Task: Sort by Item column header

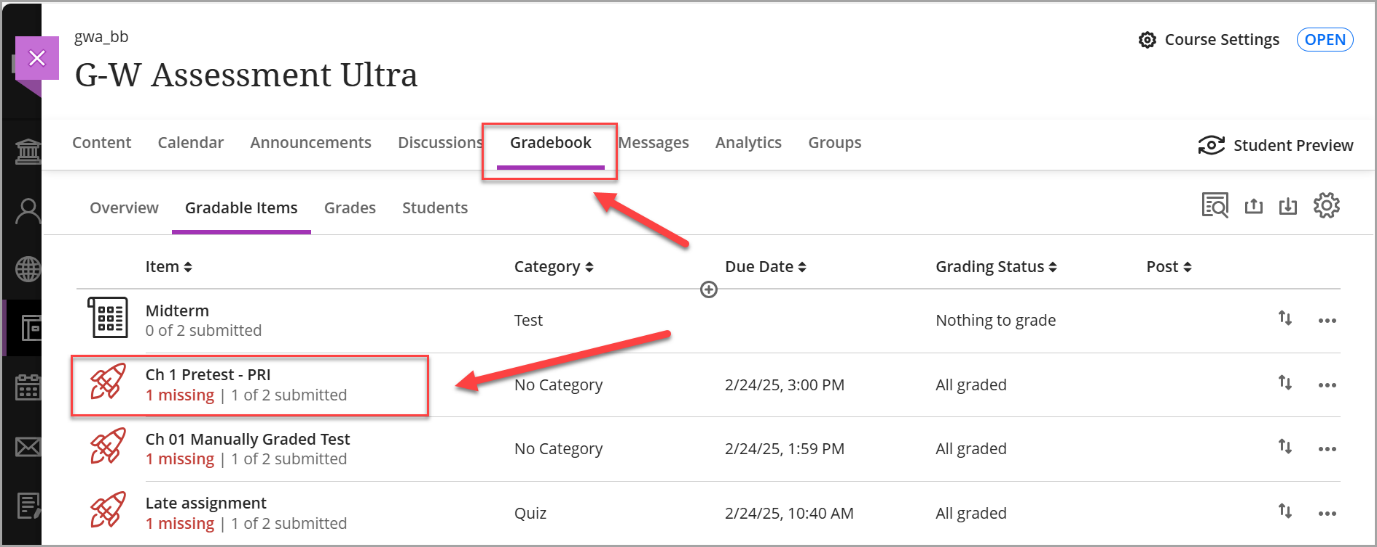Action: [169, 267]
